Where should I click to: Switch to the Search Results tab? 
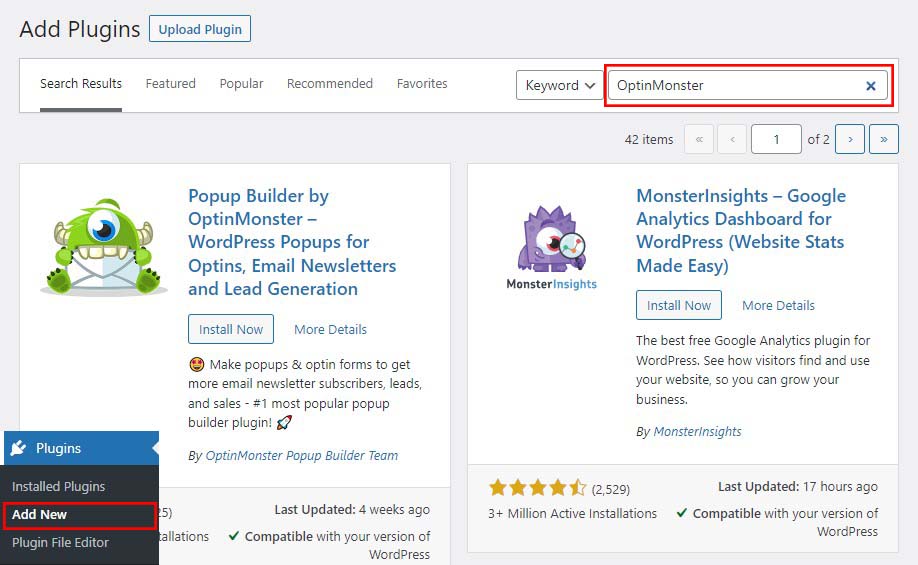(x=81, y=84)
